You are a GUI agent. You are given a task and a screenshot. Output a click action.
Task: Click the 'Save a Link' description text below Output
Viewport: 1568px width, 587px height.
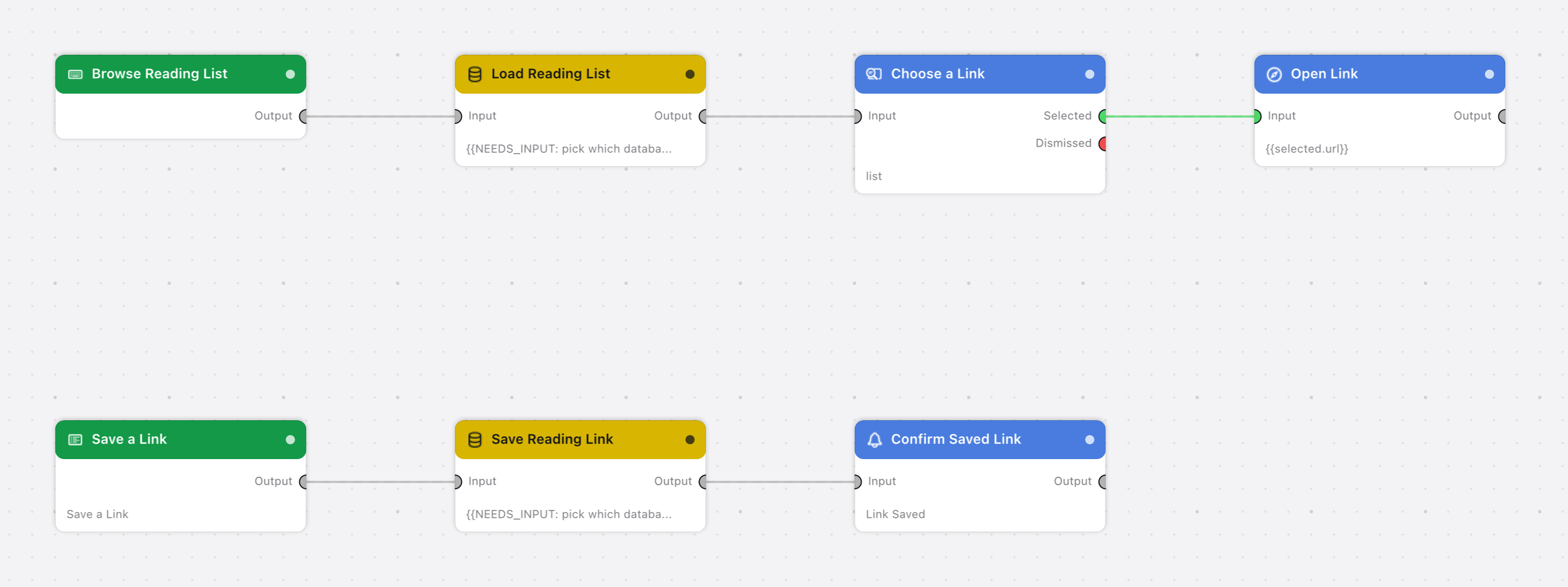(98, 514)
